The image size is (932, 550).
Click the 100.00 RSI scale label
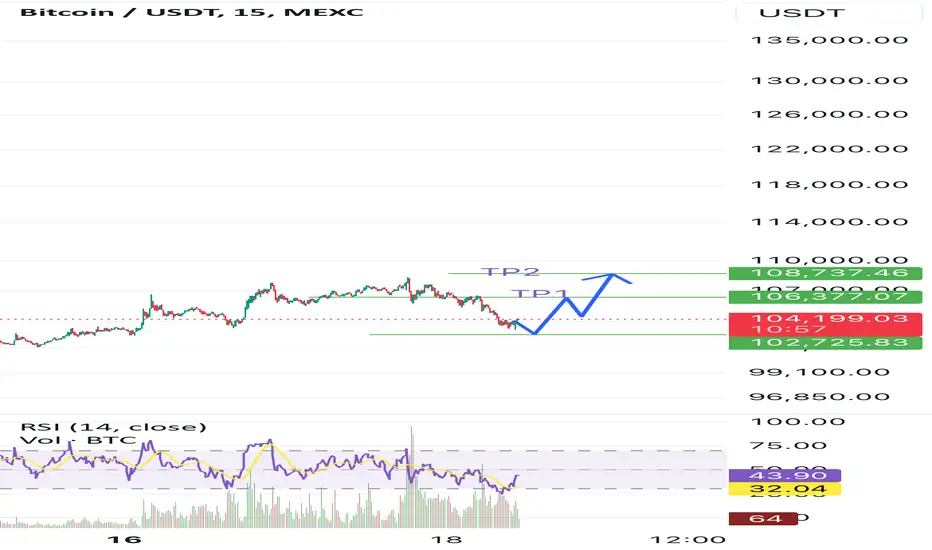pyautogui.click(x=798, y=422)
